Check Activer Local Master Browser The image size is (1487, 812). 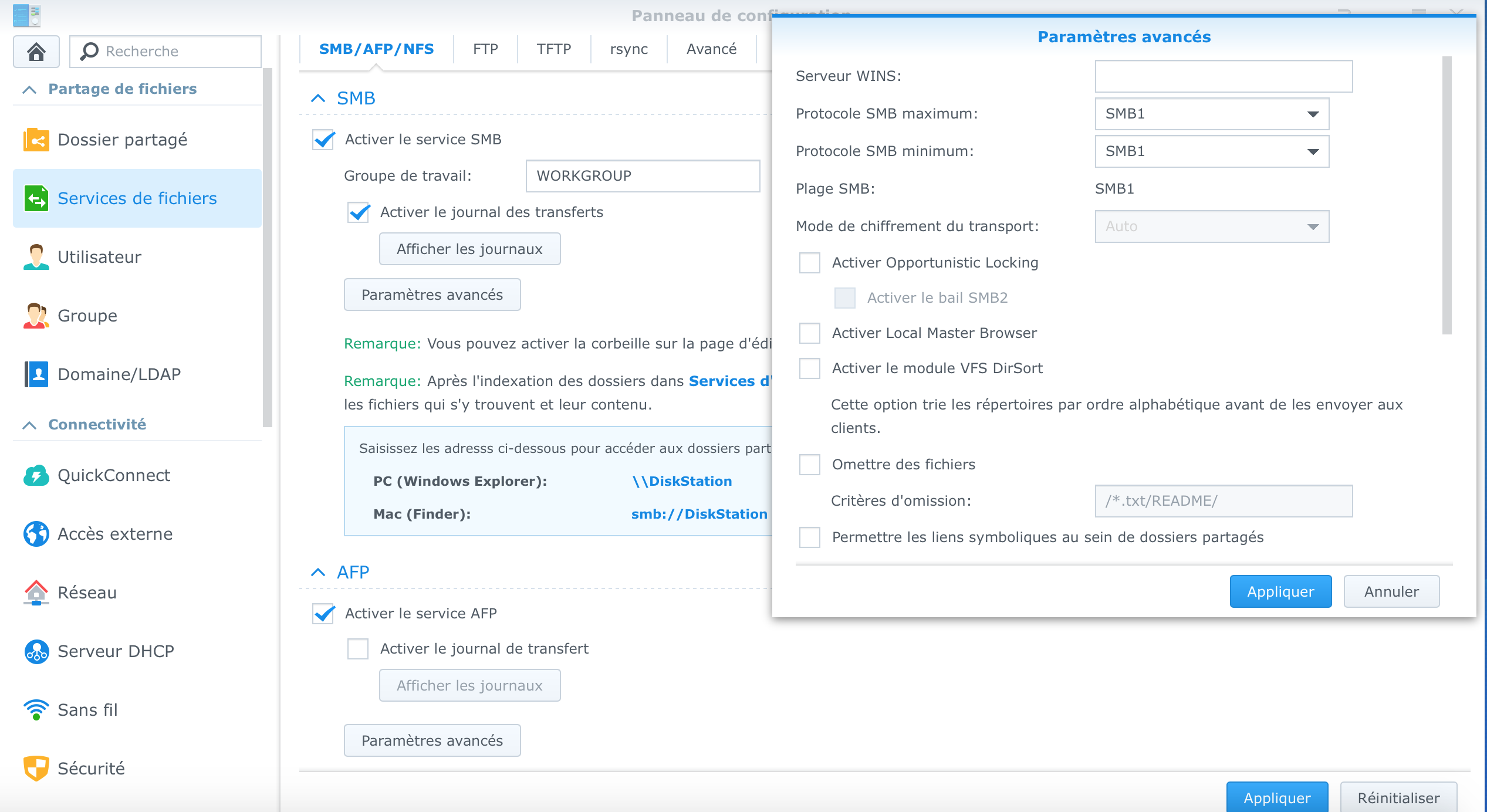(810, 333)
